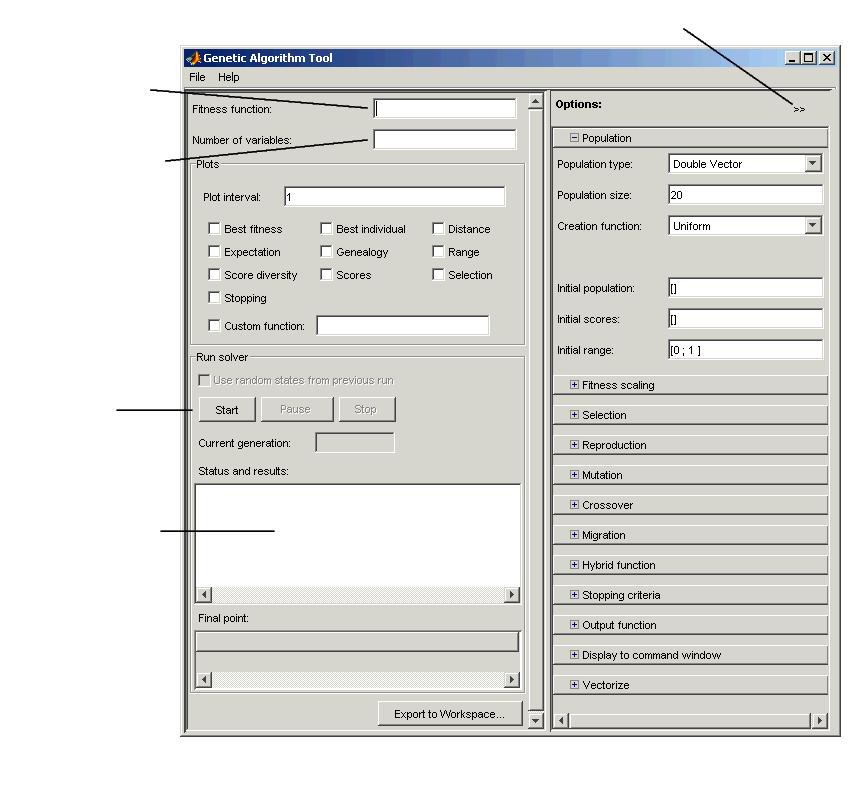The width and height of the screenshot is (856, 792).
Task: Enable the Scores plot checkbox
Action: pyautogui.click(x=326, y=274)
